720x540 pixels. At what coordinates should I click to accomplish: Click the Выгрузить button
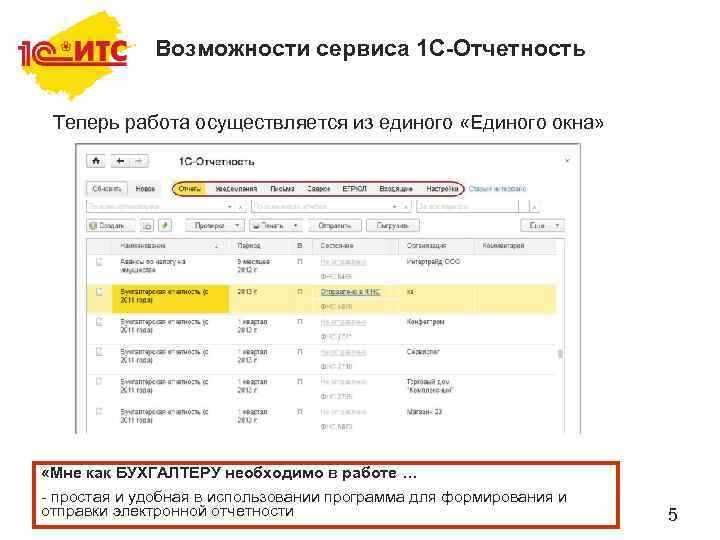(x=393, y=225)
